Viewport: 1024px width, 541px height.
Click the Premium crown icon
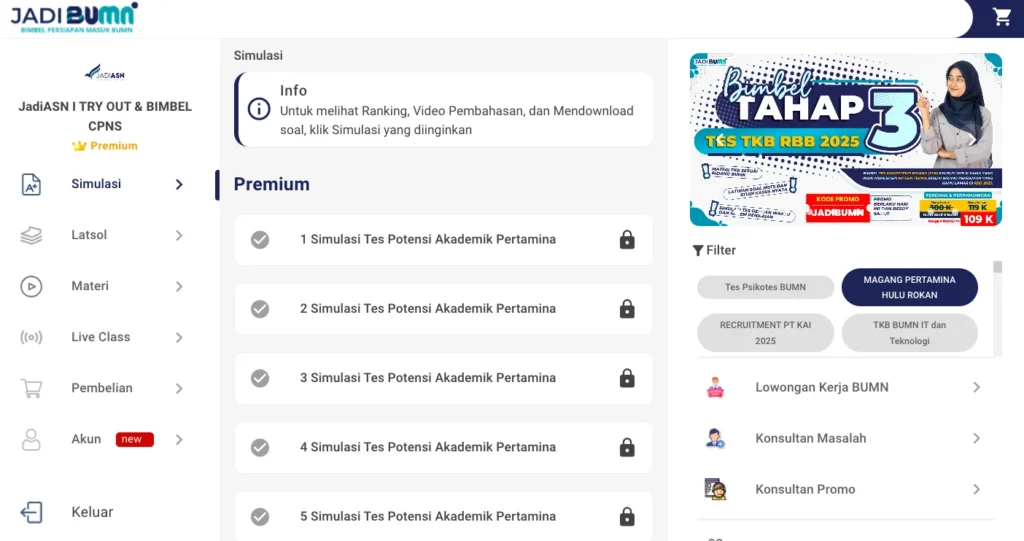tap(79, 146)
